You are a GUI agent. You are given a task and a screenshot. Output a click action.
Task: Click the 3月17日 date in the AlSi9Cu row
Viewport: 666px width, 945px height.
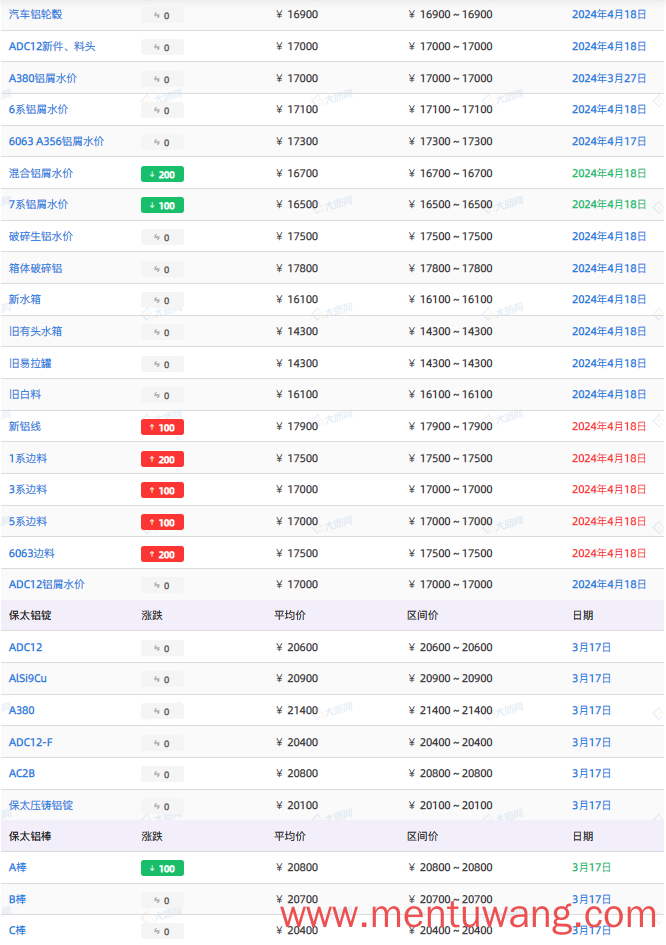pos(591,679)
